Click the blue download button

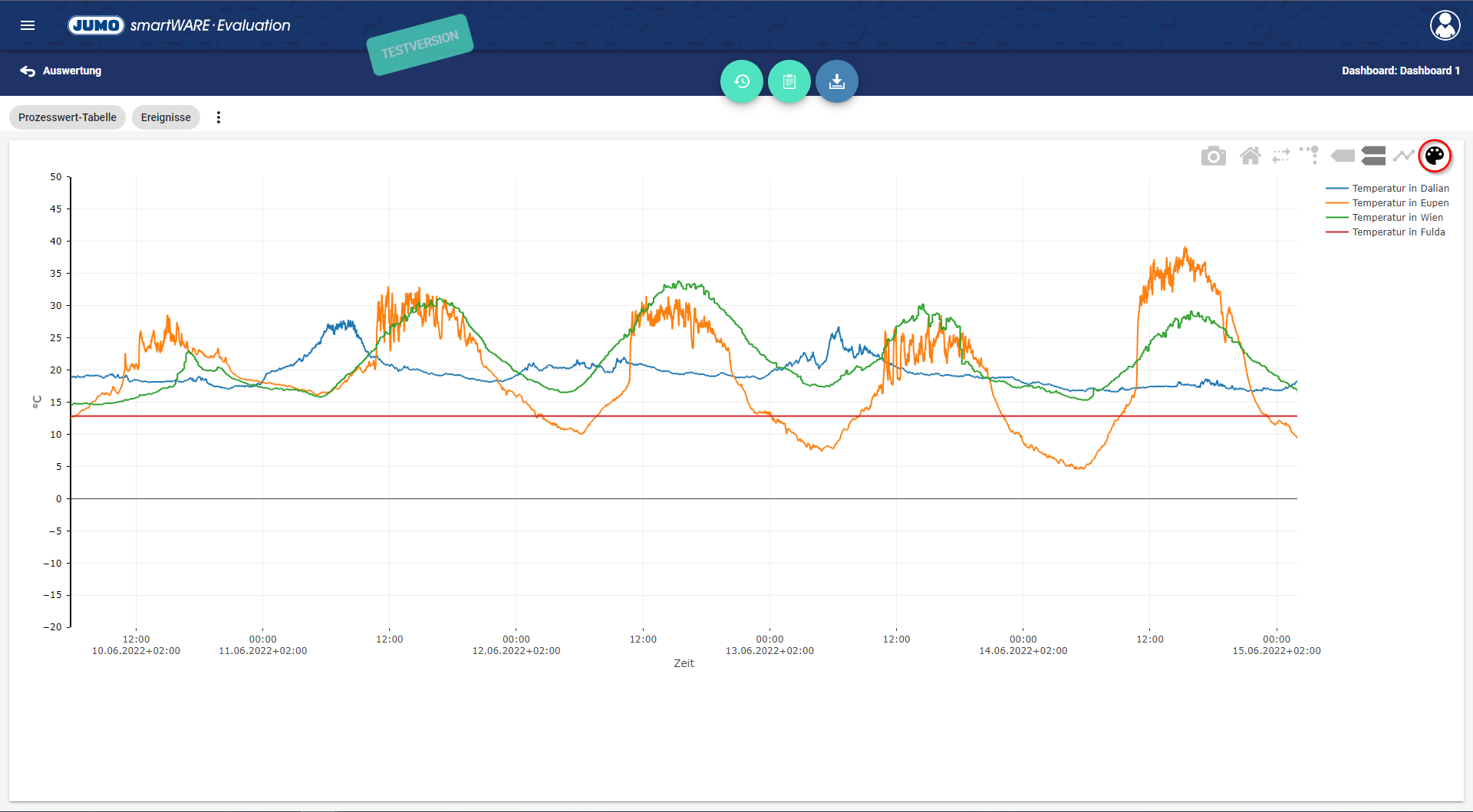pos(836,81)
